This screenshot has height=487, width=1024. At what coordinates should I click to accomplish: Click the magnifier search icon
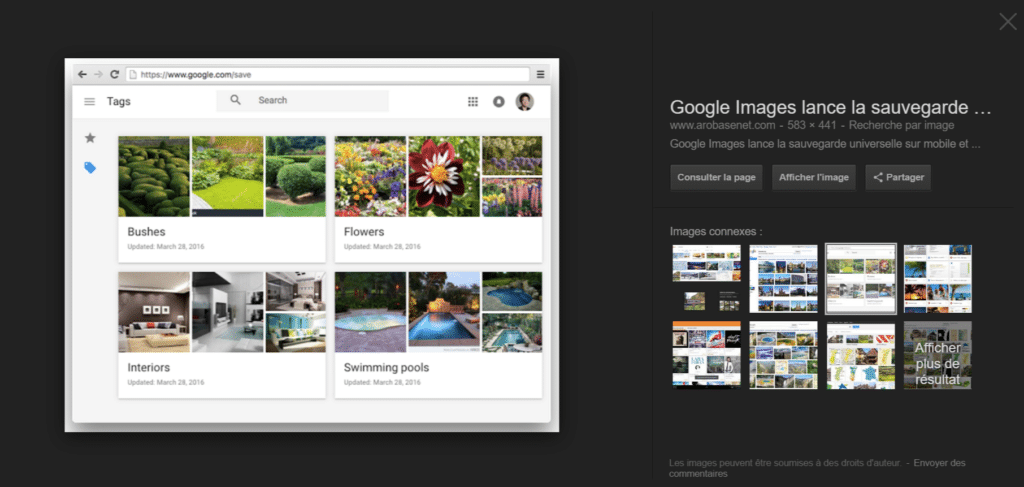[236, 101]
